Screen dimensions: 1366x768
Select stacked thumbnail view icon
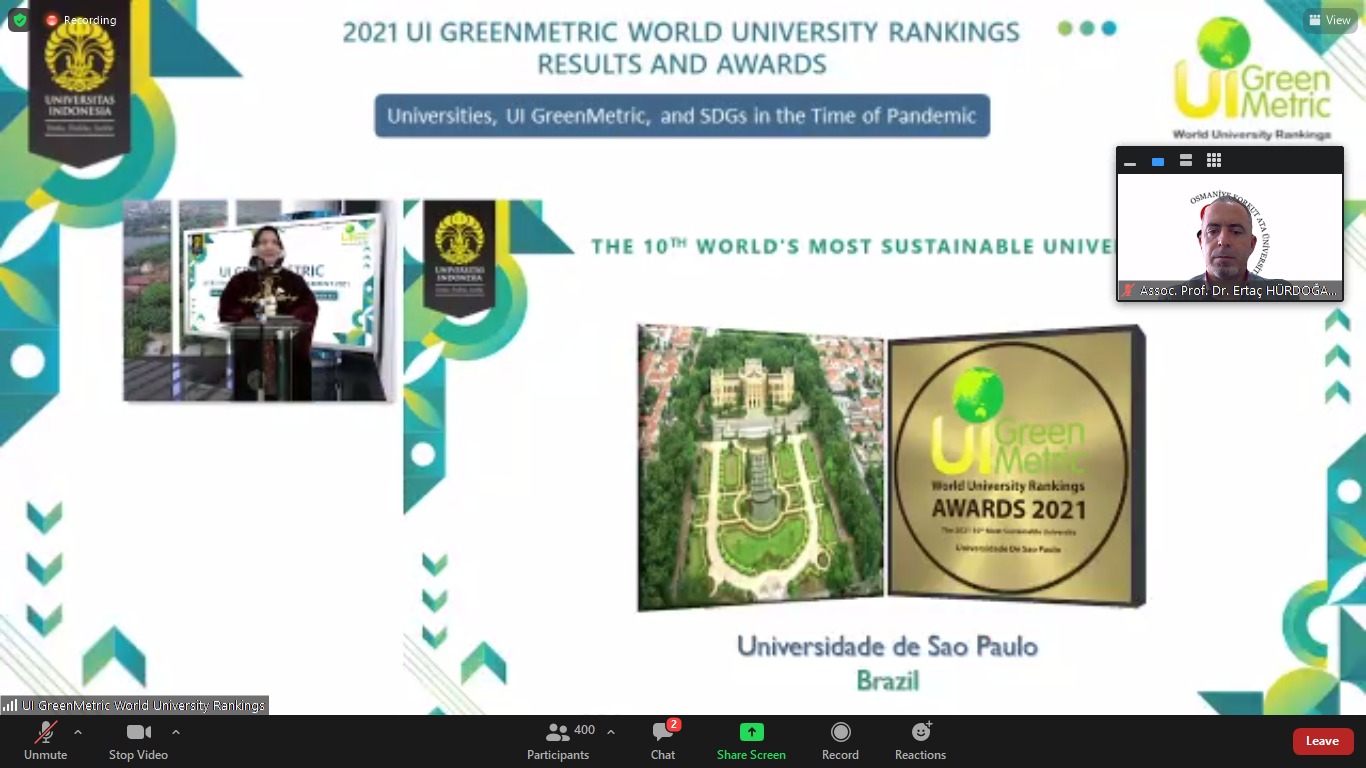[x=1186, y=161]
